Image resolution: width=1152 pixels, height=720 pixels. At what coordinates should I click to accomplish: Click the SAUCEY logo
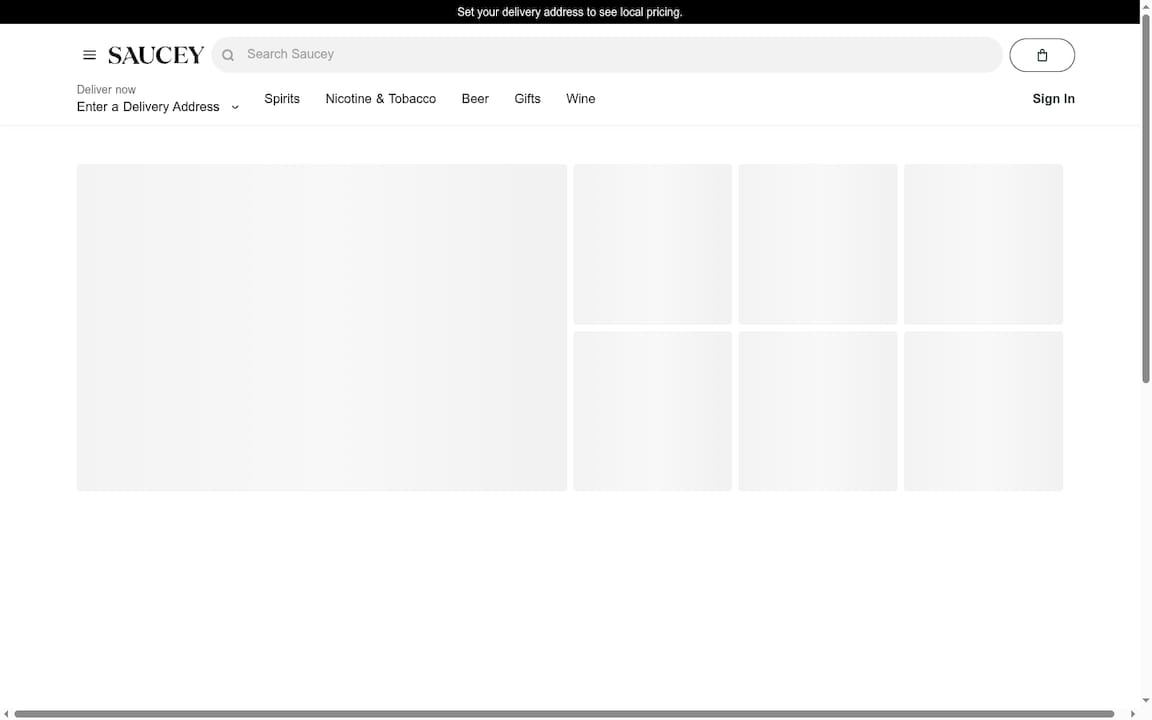[x=155, y=55]
